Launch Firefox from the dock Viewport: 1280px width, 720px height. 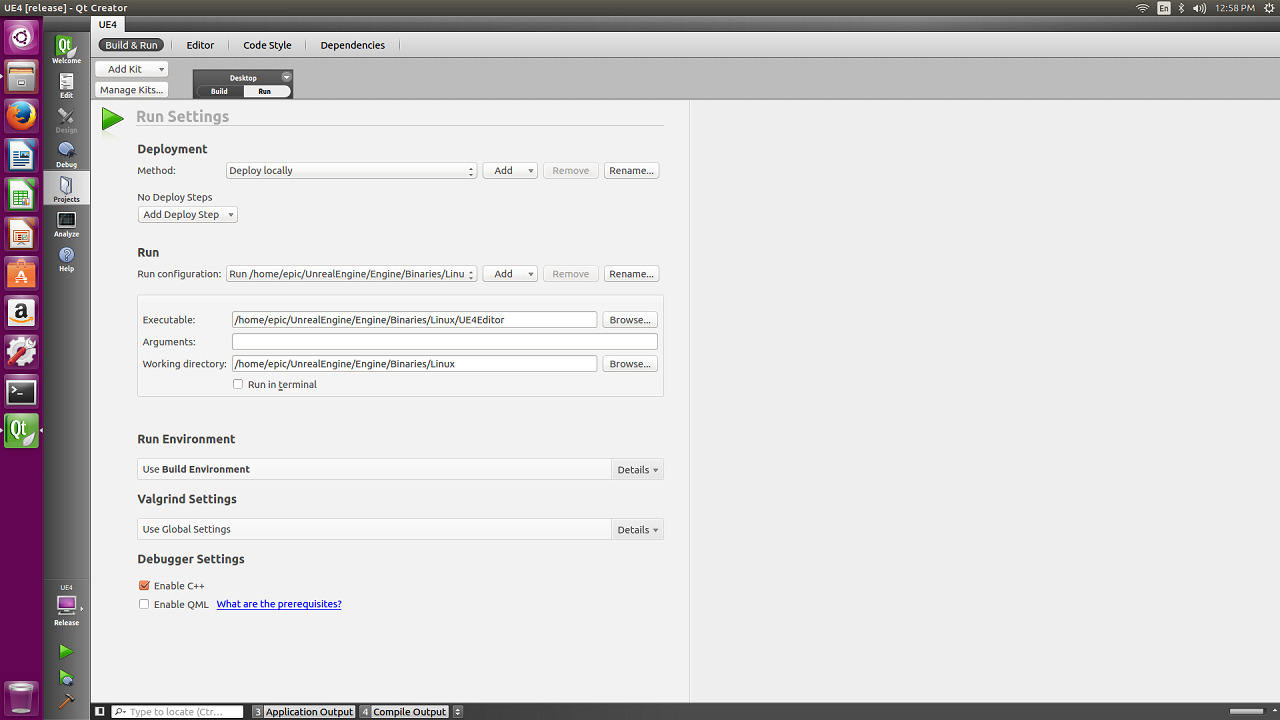coord(21,116)
